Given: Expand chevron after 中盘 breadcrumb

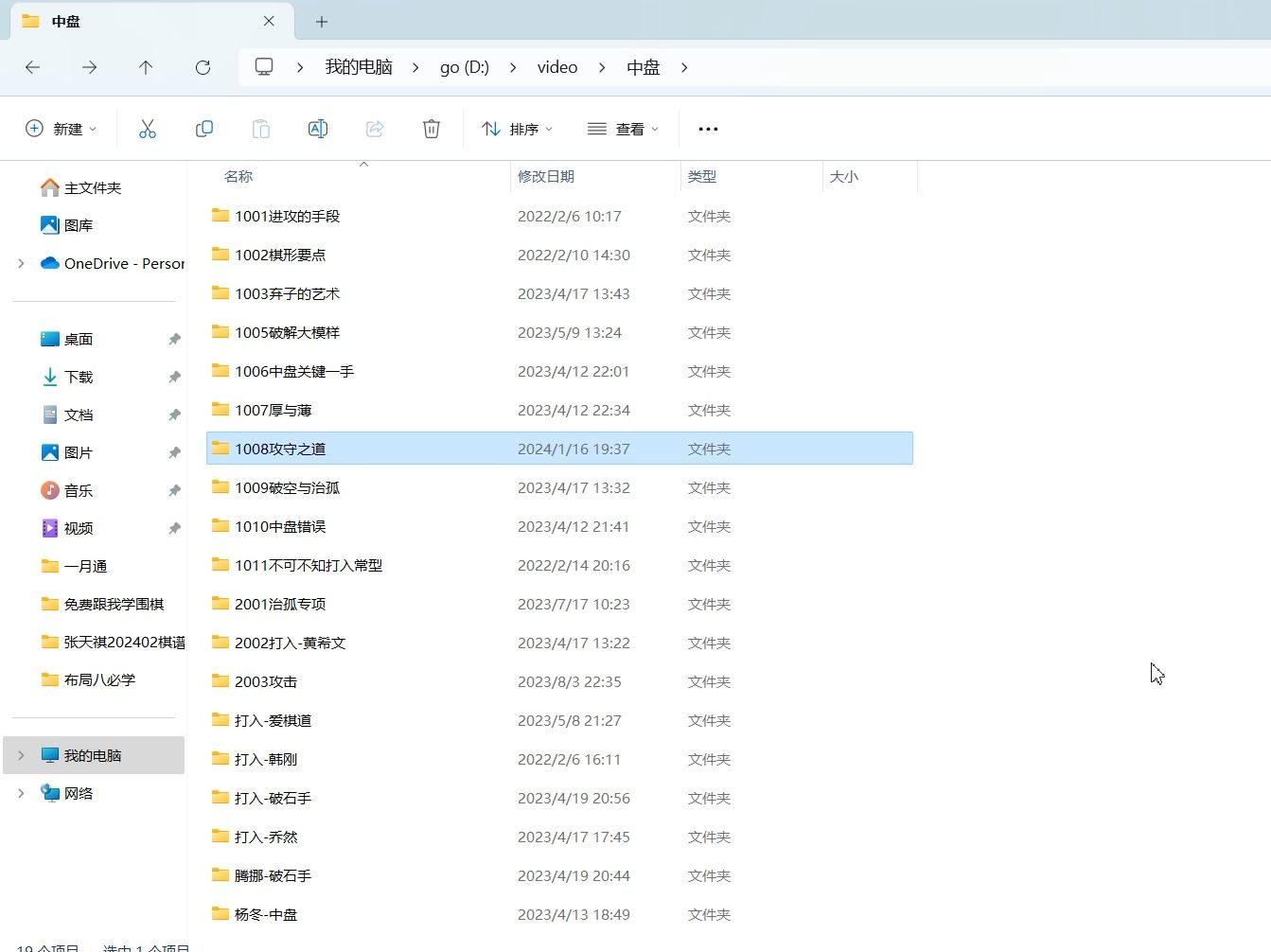Looking at the screenshot, I should (684, 67).
